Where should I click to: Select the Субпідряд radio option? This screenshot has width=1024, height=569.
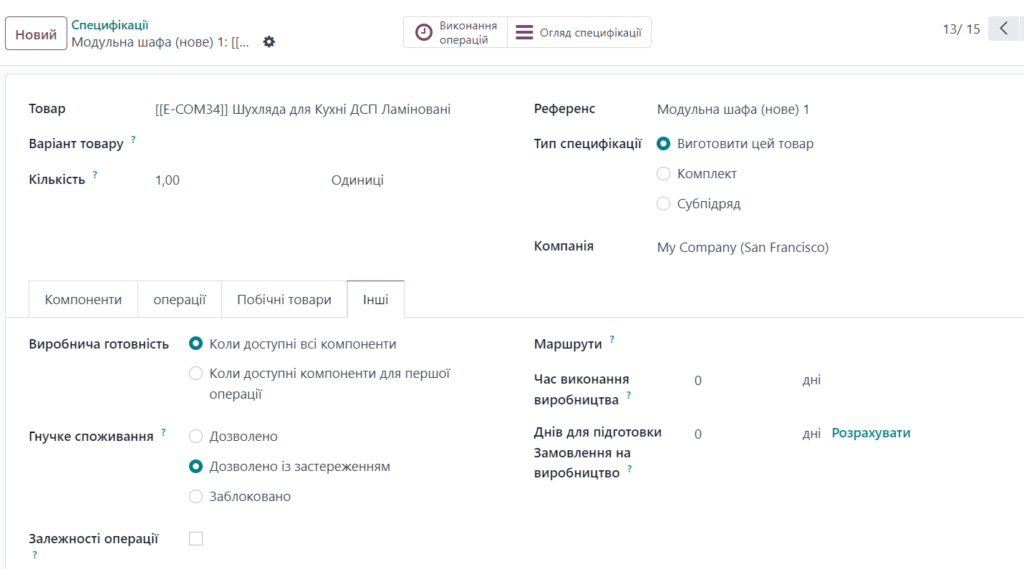click(x=664, y=204)
